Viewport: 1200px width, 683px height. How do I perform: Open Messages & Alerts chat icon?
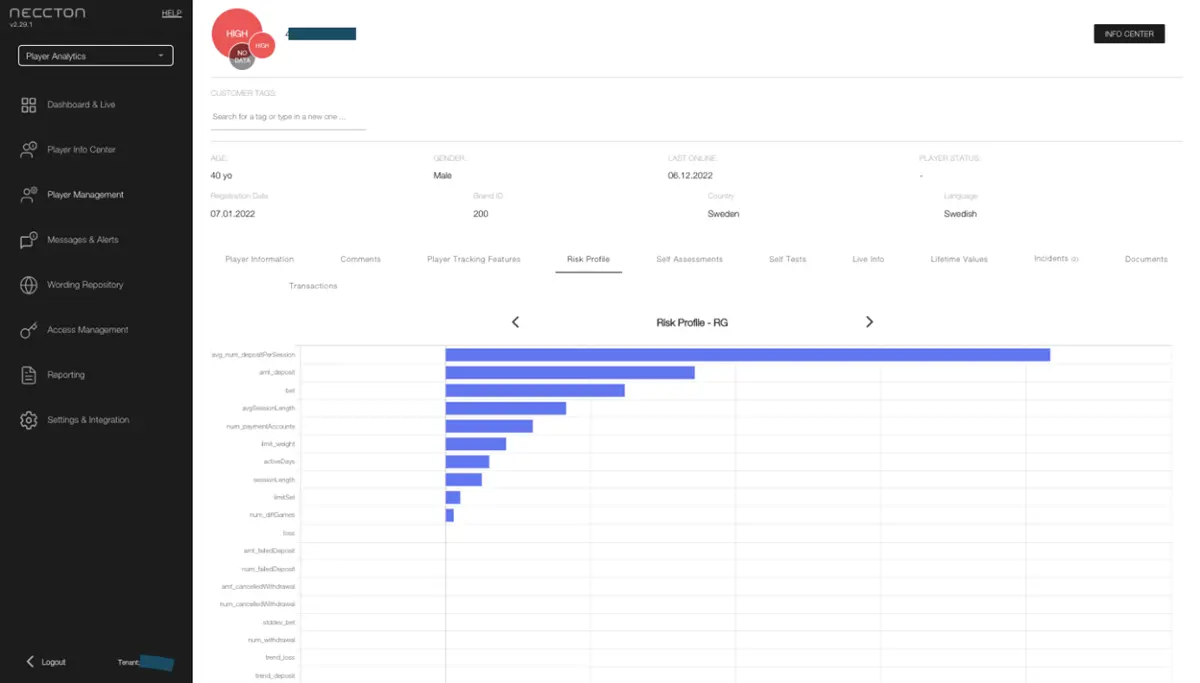[x=28, y=240]
